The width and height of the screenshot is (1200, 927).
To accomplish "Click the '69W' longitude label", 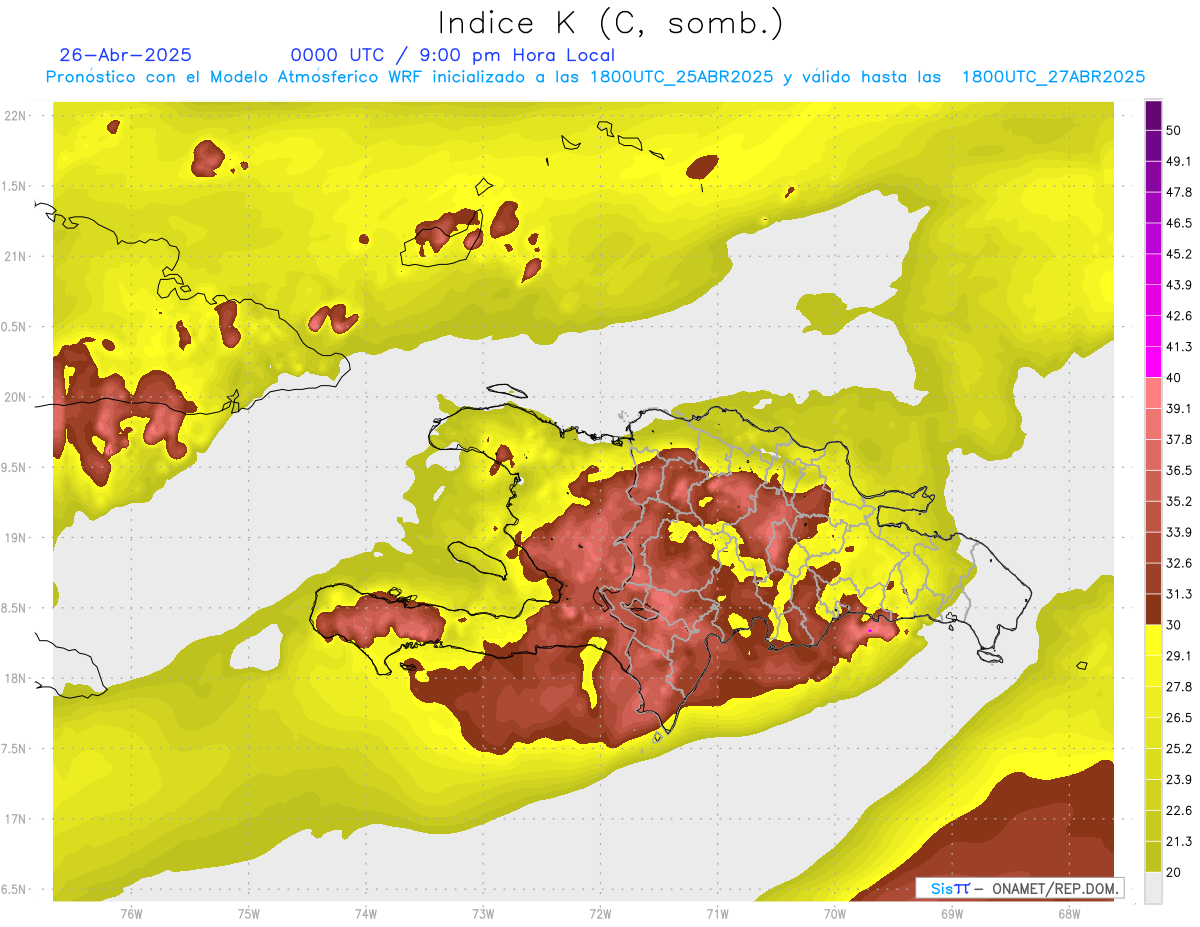I will (952, 915).
